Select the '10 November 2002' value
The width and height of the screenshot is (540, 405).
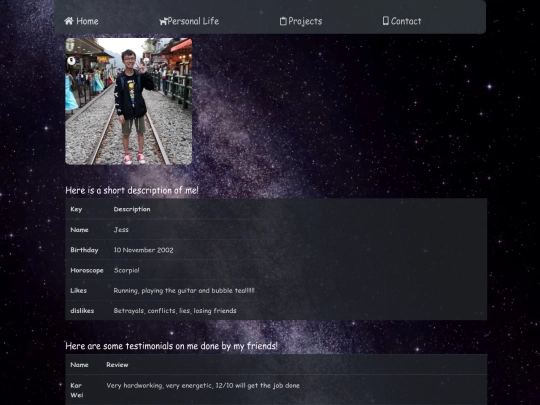click(144, 250)
